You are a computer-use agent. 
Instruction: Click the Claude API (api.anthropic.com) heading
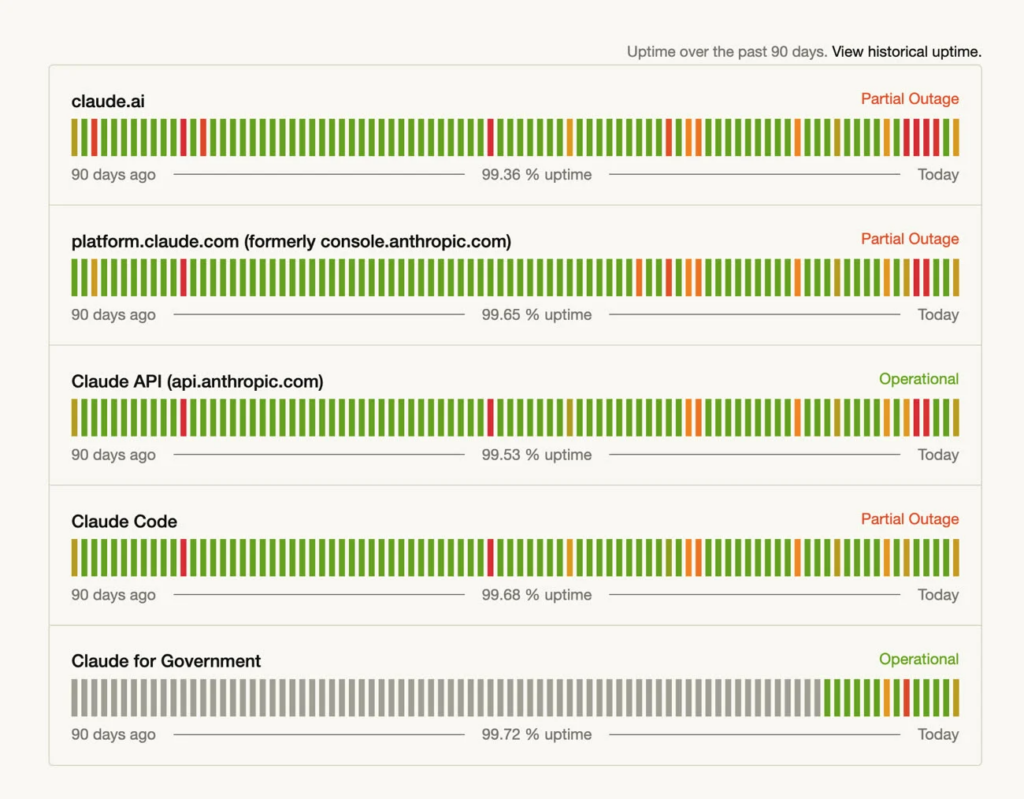(x=197, y=381)
